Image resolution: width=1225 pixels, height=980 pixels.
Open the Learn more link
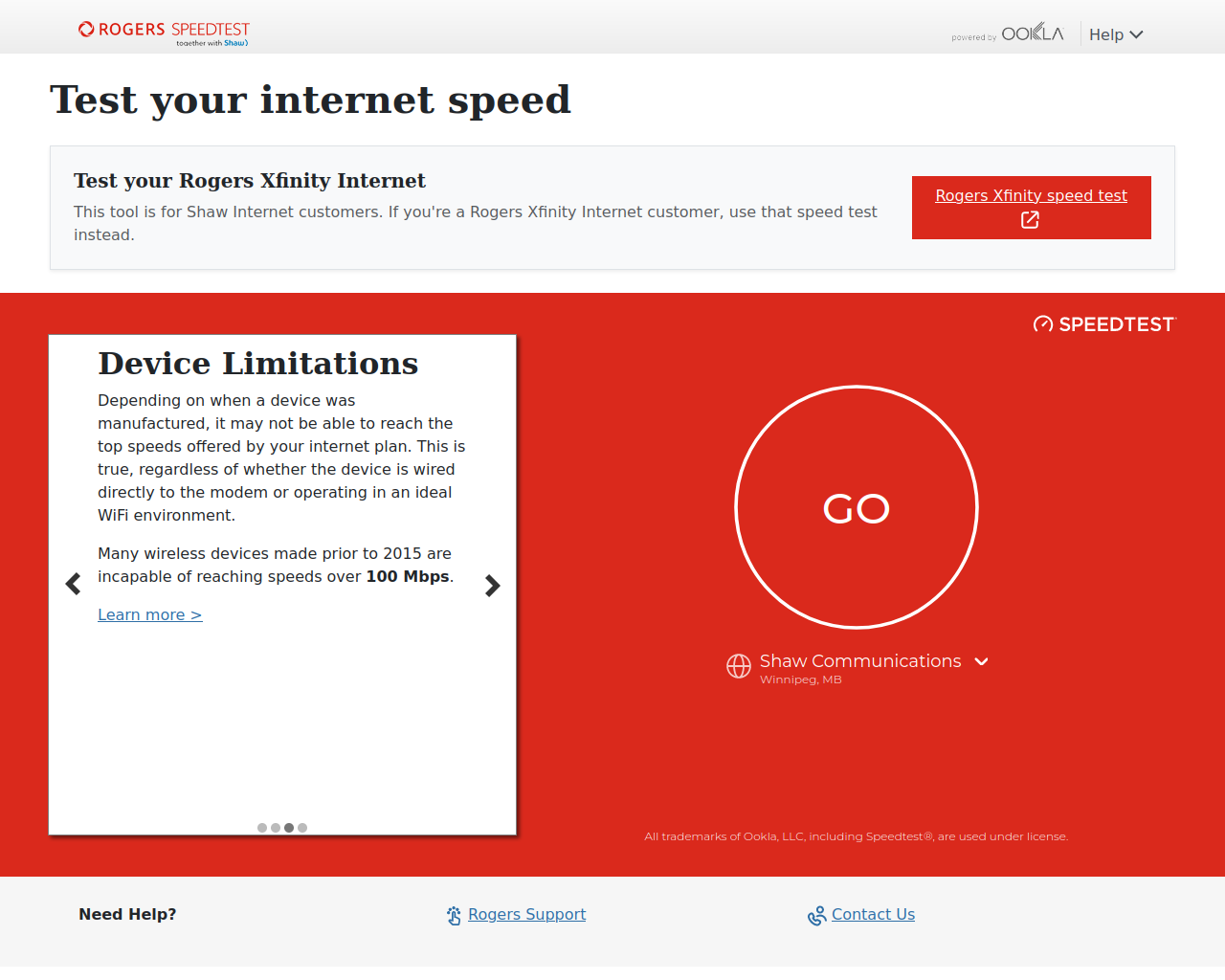[150, 614]
